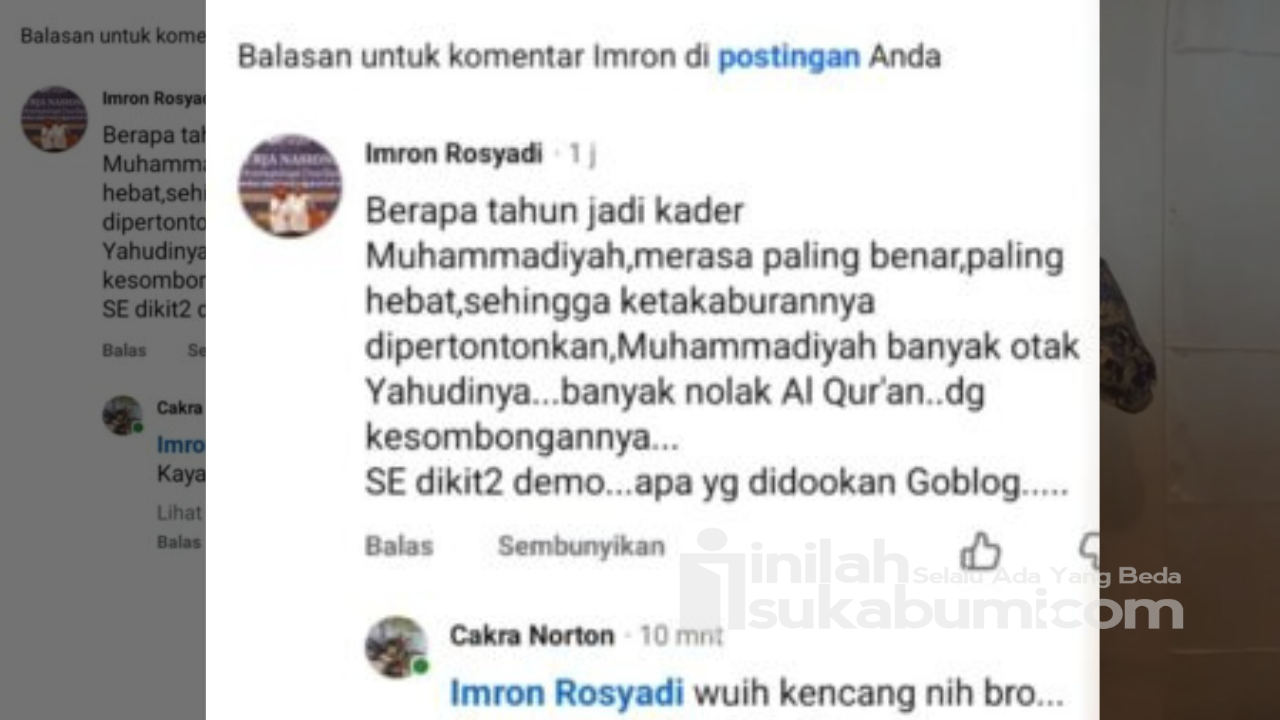Reply using the Balas button
The width and height of the screenshot is (1280, 720).
click(x=399, y=546)
